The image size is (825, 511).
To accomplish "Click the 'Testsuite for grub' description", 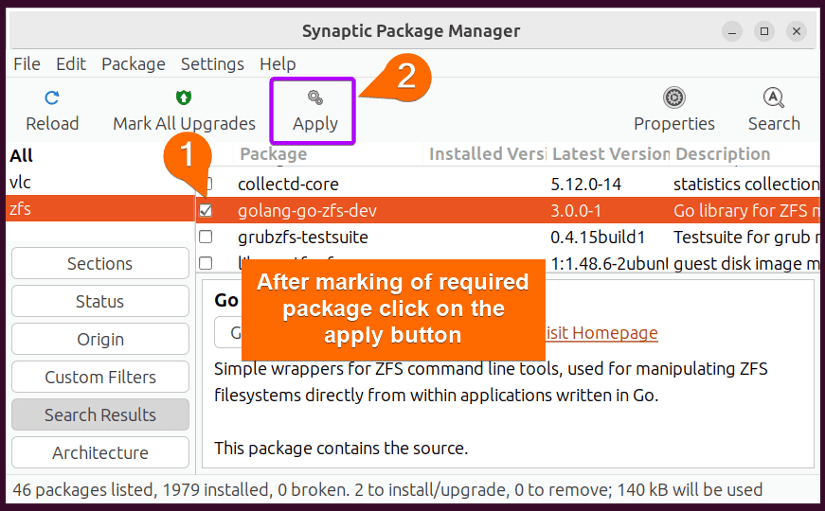I will [746, 237].
